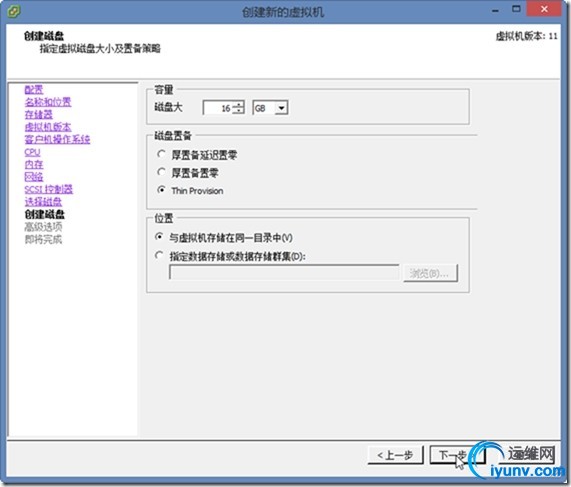This screenshot has height=487, width=571.
Task: Choose 指定数据存储或数据存储群集(D) option
Action: click(x=159, y=255)
